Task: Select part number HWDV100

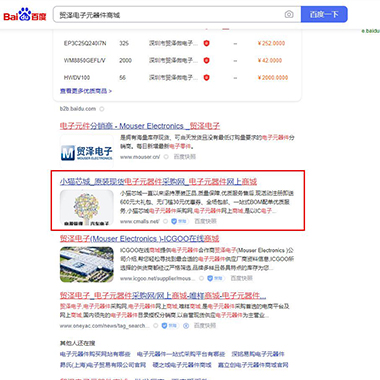Action: click(77, 77)
